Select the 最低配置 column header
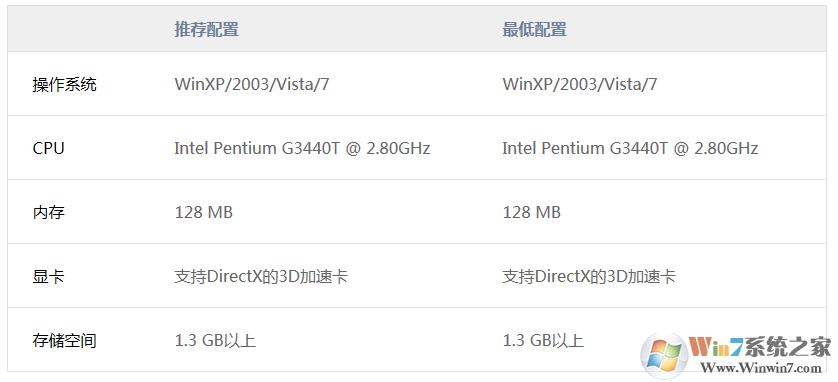 (x=534, y=29)
